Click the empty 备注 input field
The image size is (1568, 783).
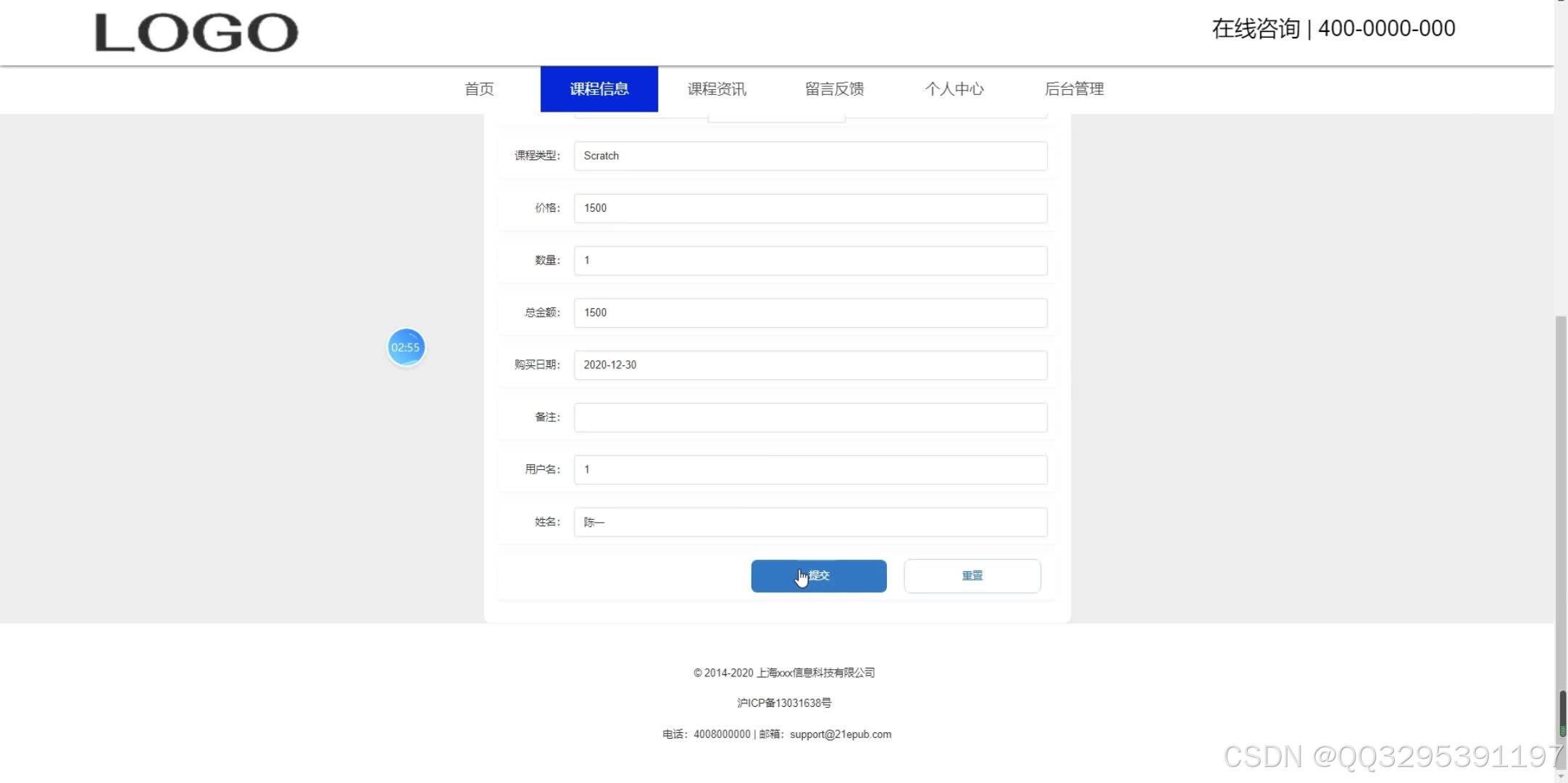pos(811,418)
